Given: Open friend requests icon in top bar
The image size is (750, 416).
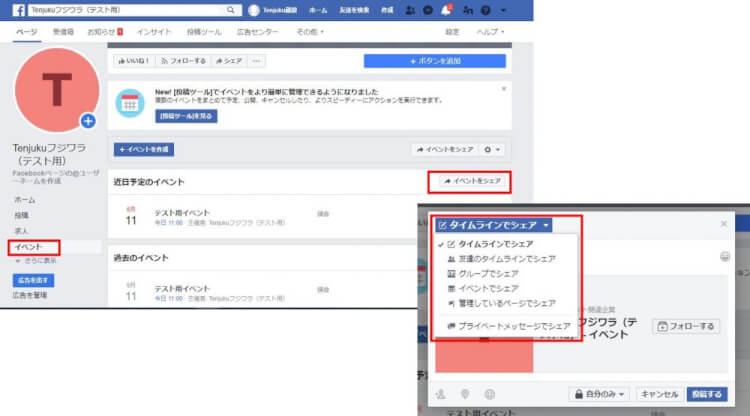Looking at the screenshot, I should (x=410, y=10).
